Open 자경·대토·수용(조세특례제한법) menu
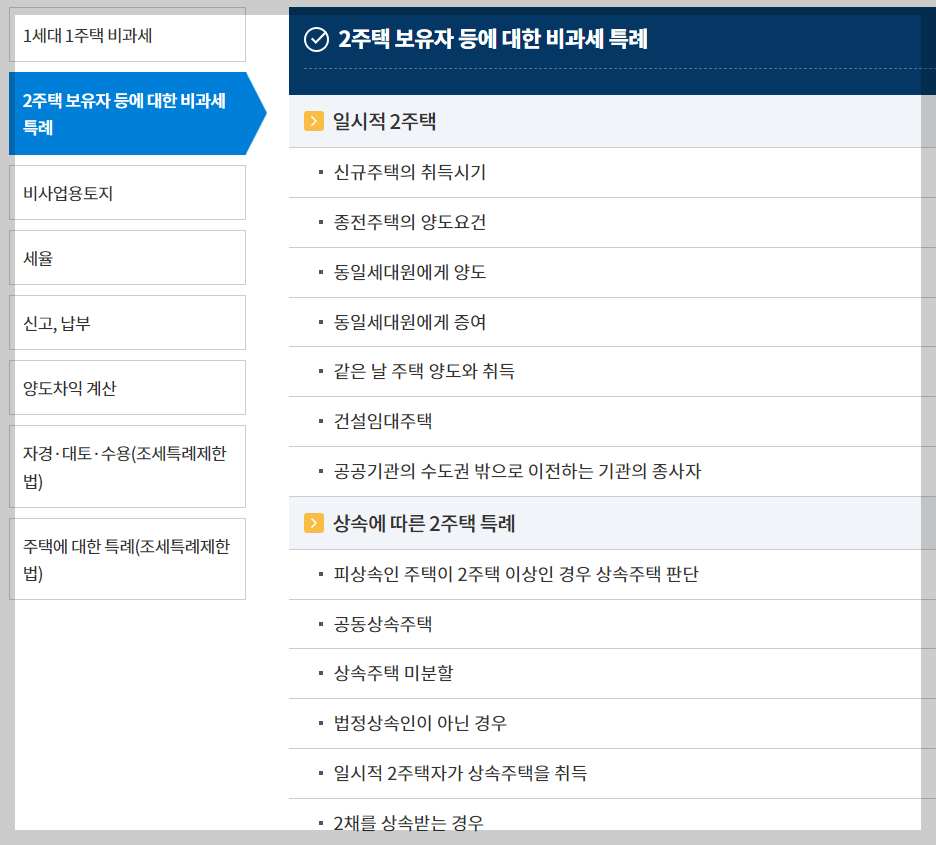 click(127, 467)
